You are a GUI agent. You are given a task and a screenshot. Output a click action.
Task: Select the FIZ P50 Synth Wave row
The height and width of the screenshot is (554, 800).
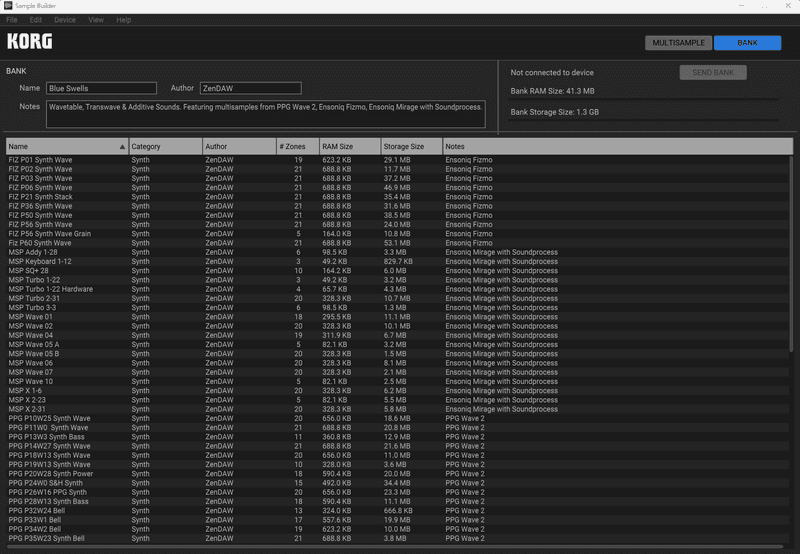click(x=397, y=215)
